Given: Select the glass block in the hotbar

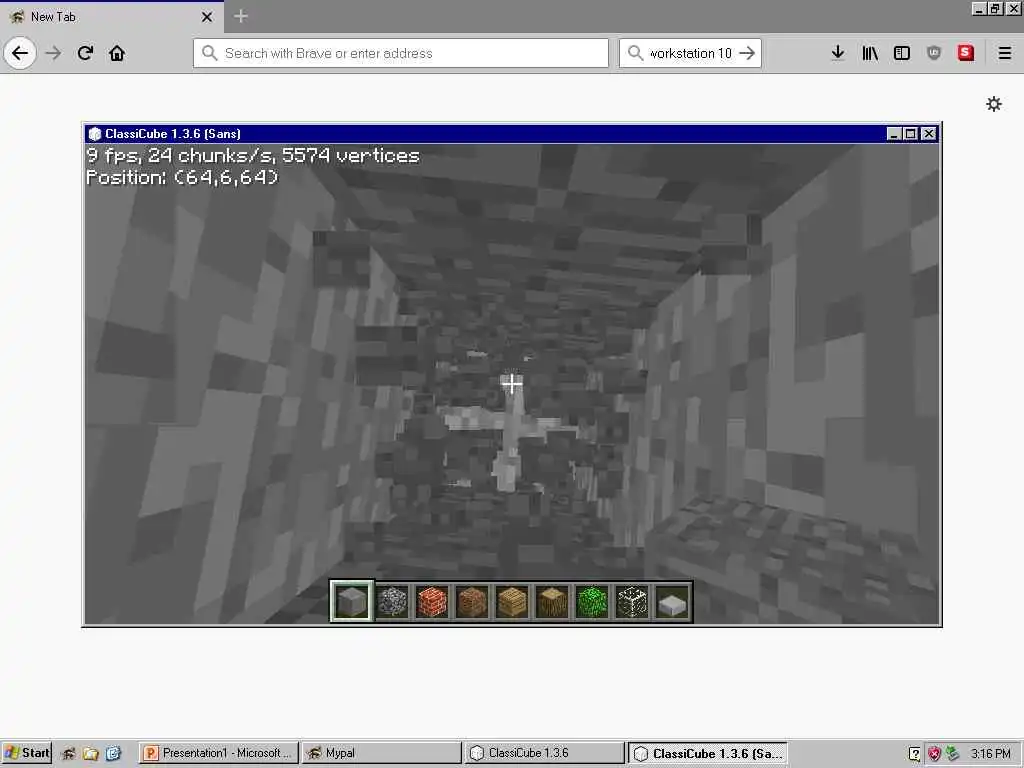Looking at the screenshot, I should (x=632, y=601).
